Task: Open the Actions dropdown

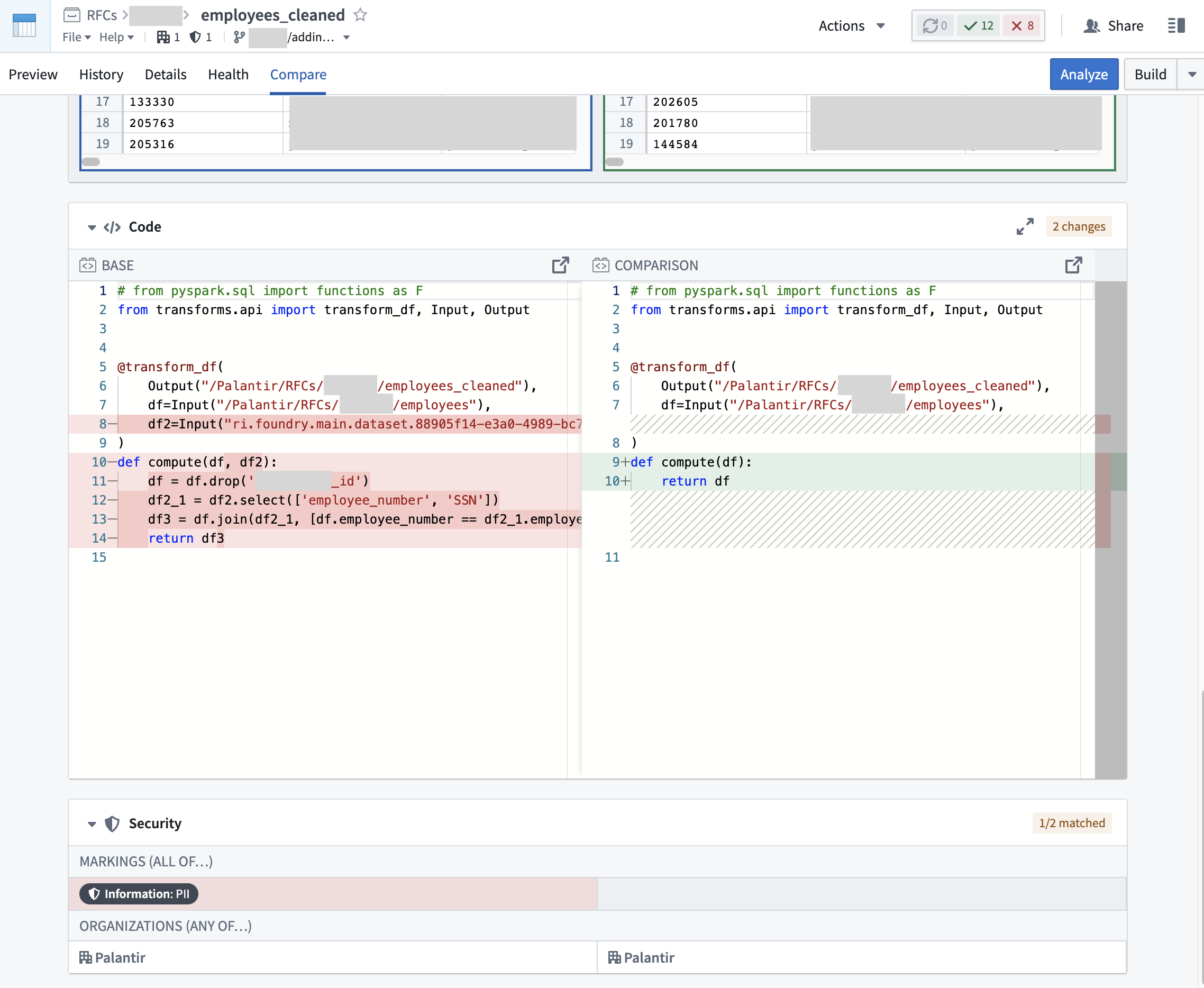Action: [852, 25]
